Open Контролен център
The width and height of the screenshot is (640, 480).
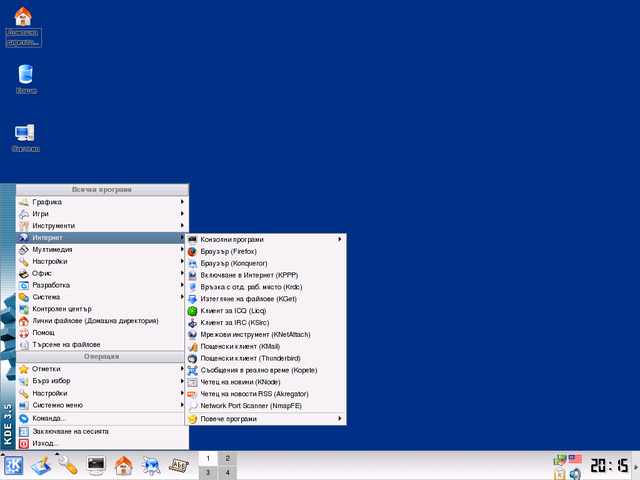(x=102, y=309)
